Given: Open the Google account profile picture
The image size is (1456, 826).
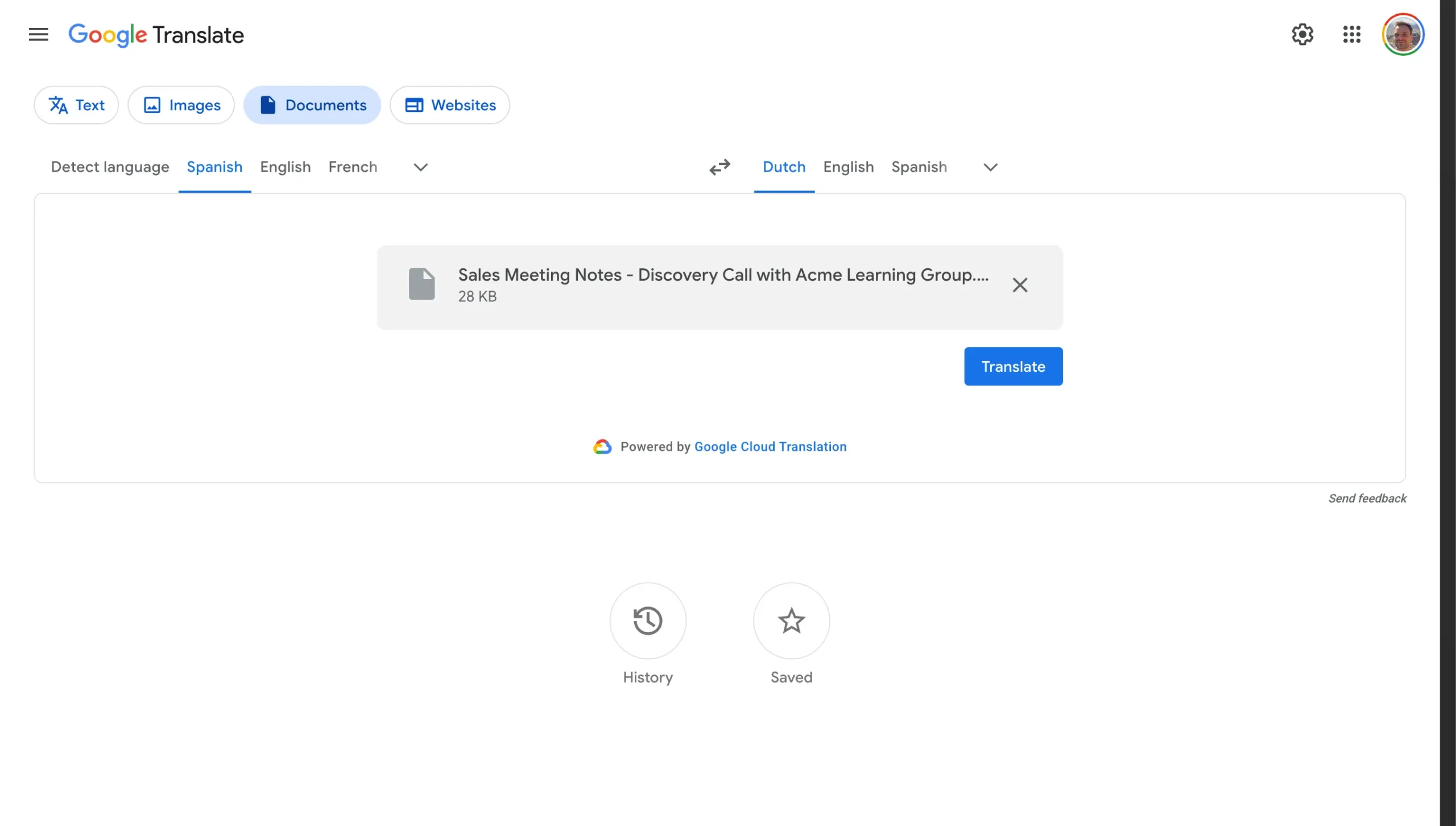Looking at the screenshot, I should click(1403, 35).
